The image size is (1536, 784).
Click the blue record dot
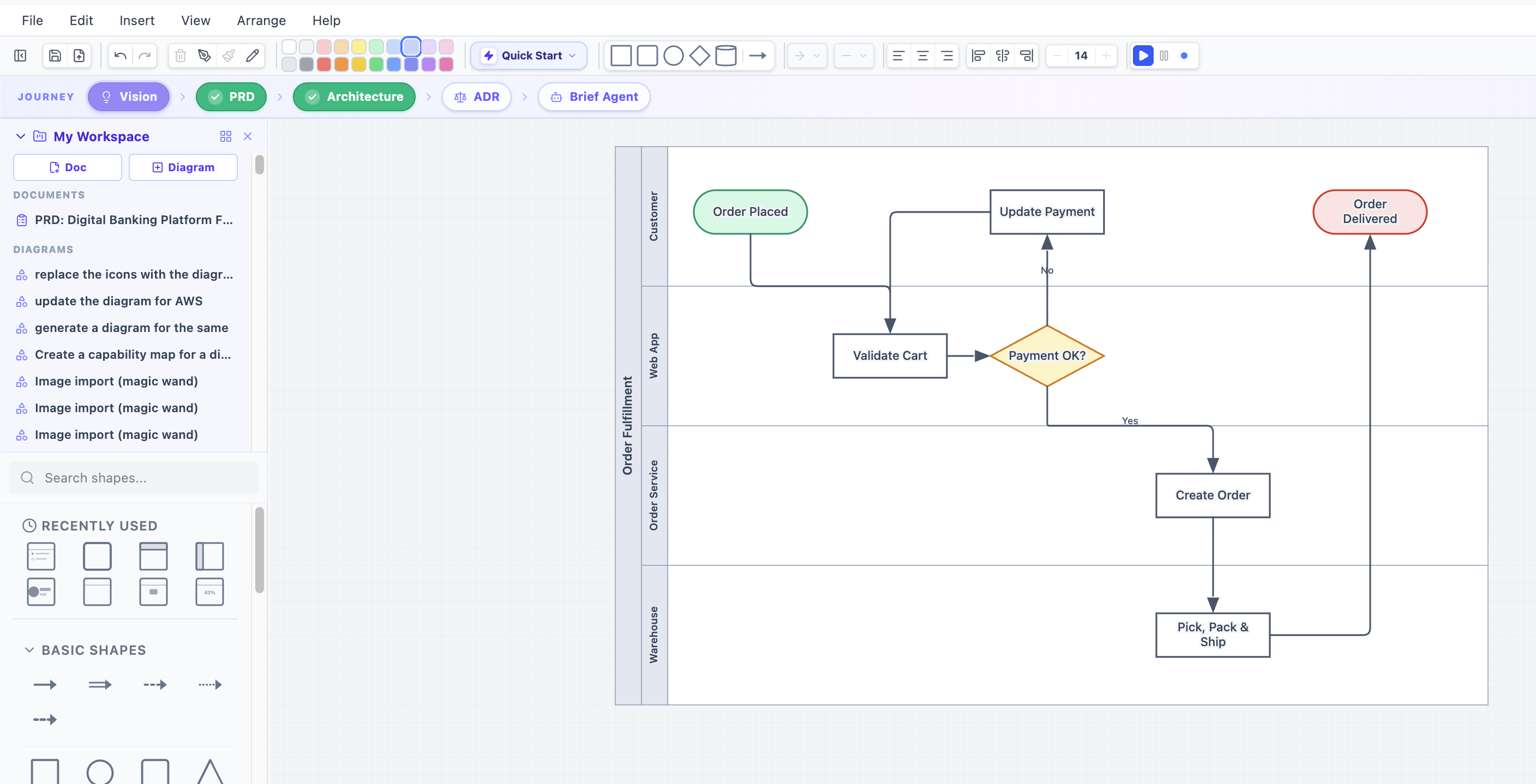1184,56
